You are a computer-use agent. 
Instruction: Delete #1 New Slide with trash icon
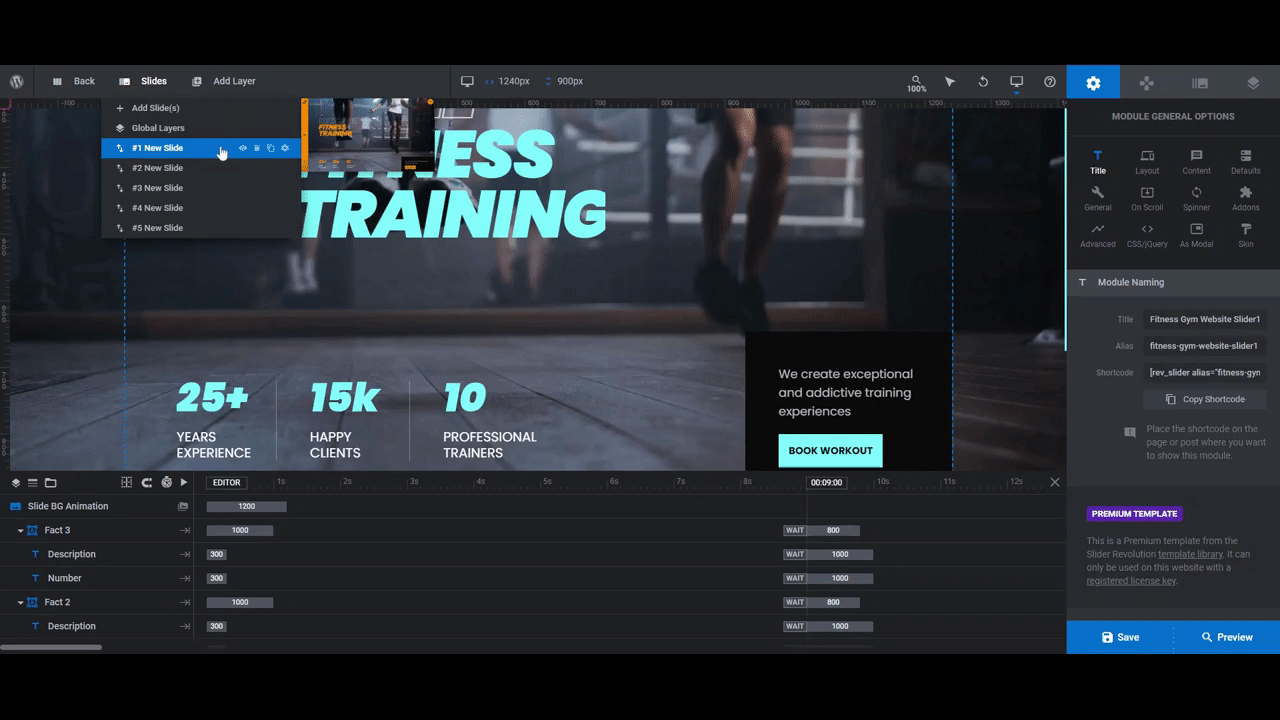click(x=257, y=148)
